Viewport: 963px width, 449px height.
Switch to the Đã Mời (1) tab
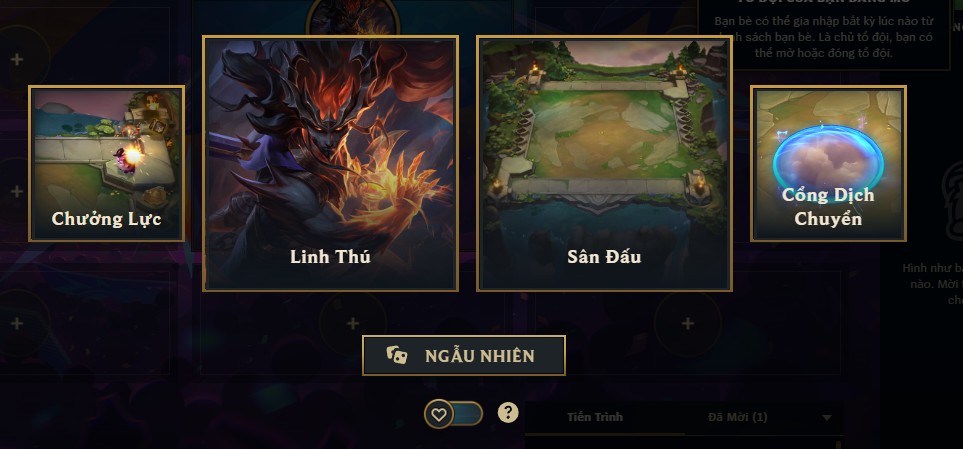point(738,417)
